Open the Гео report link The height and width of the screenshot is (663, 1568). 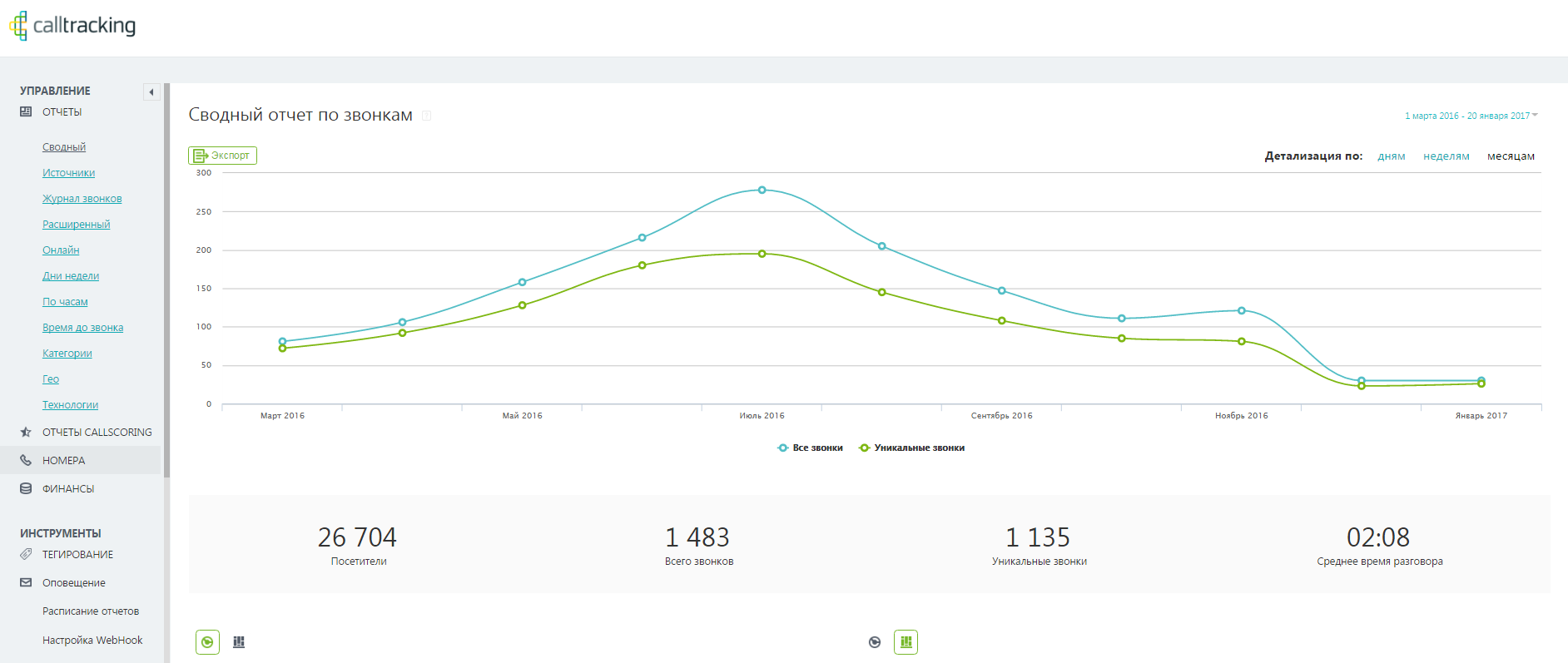[x=51, y=379]
